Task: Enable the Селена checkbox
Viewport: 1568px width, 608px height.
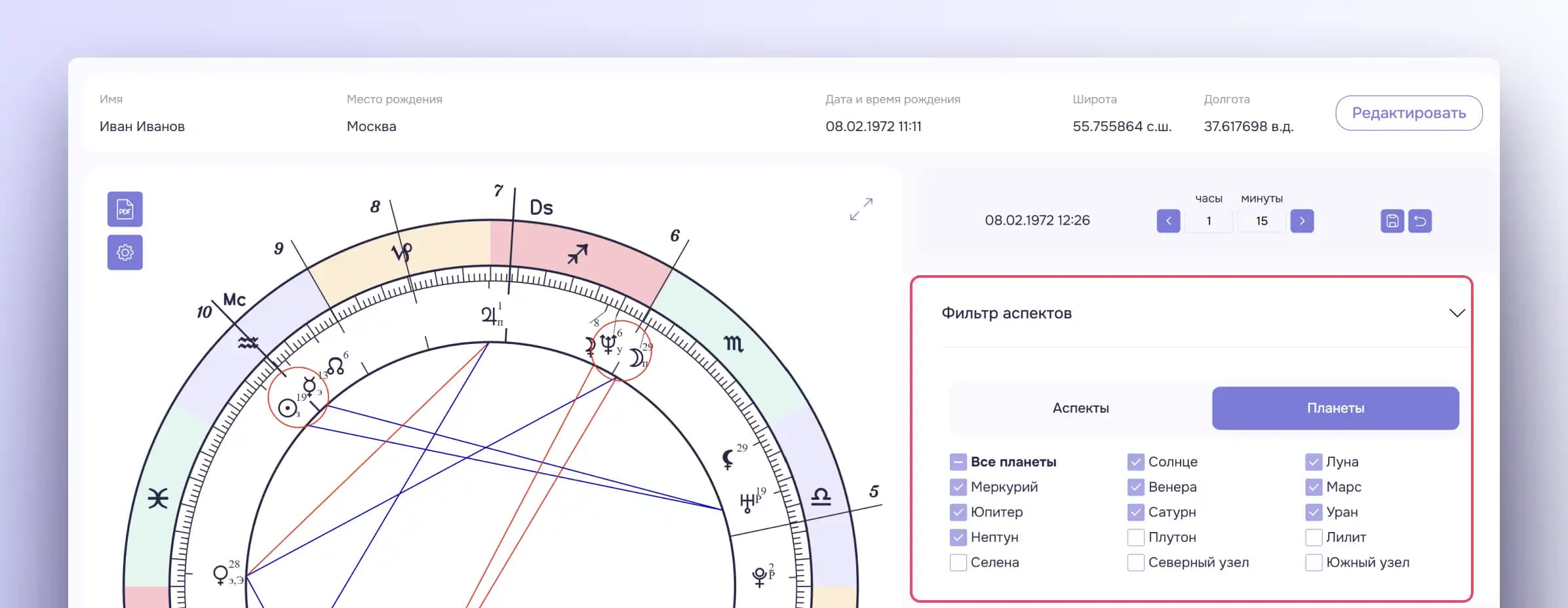Action: 957,562
